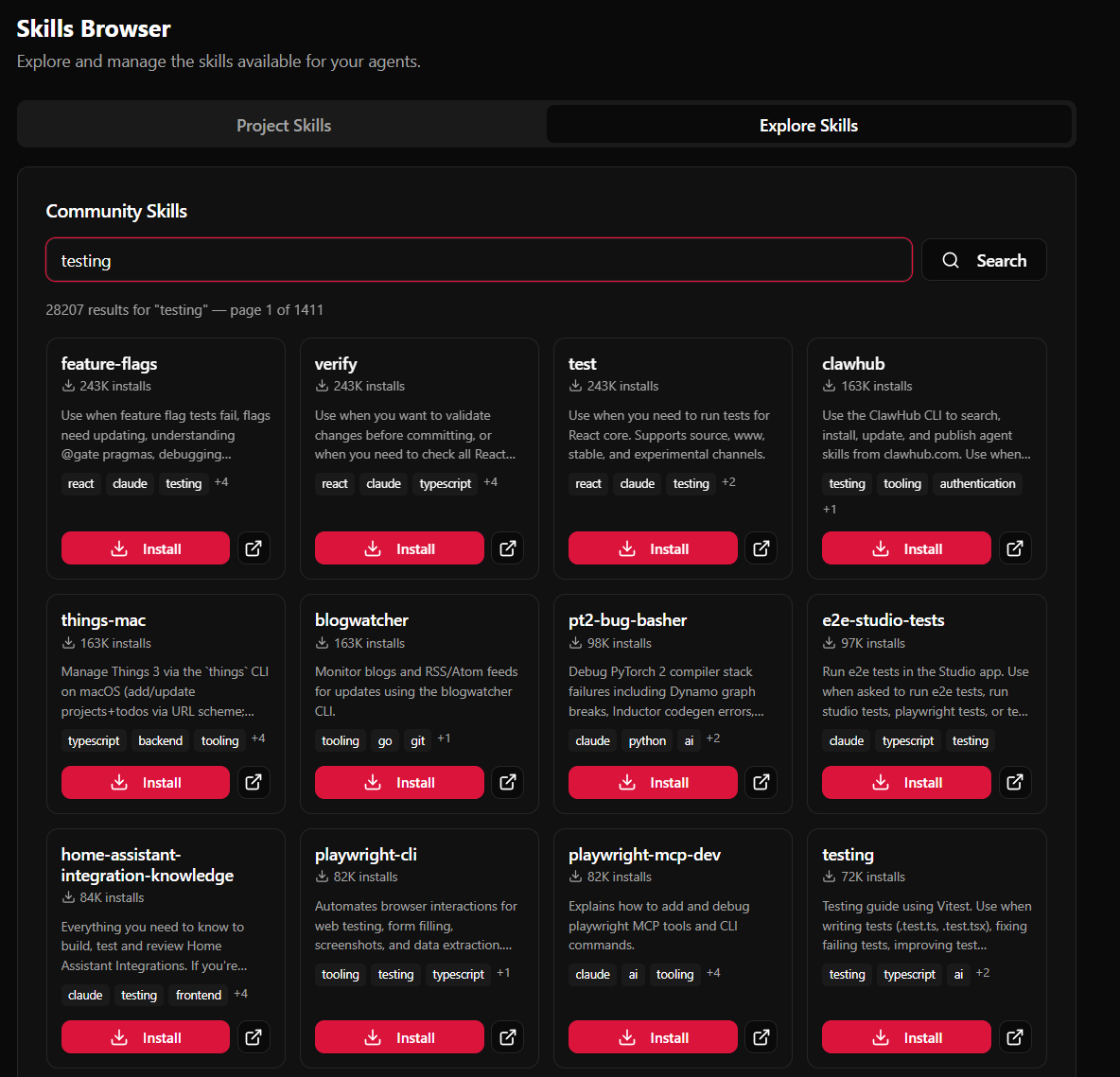Image resolution: width=1120 pixels, height=1077 pixels.
Task: Select the Explore Skills tab
Action: pos(808,126)
